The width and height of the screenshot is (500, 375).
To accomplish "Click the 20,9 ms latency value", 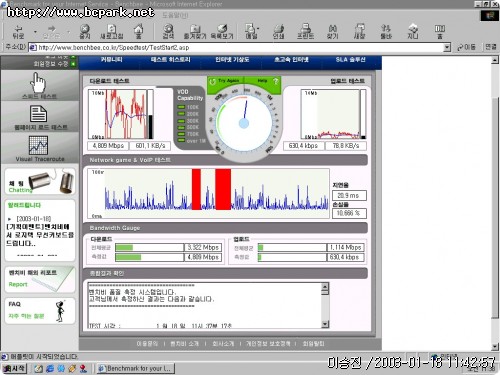I will point(349,195).
